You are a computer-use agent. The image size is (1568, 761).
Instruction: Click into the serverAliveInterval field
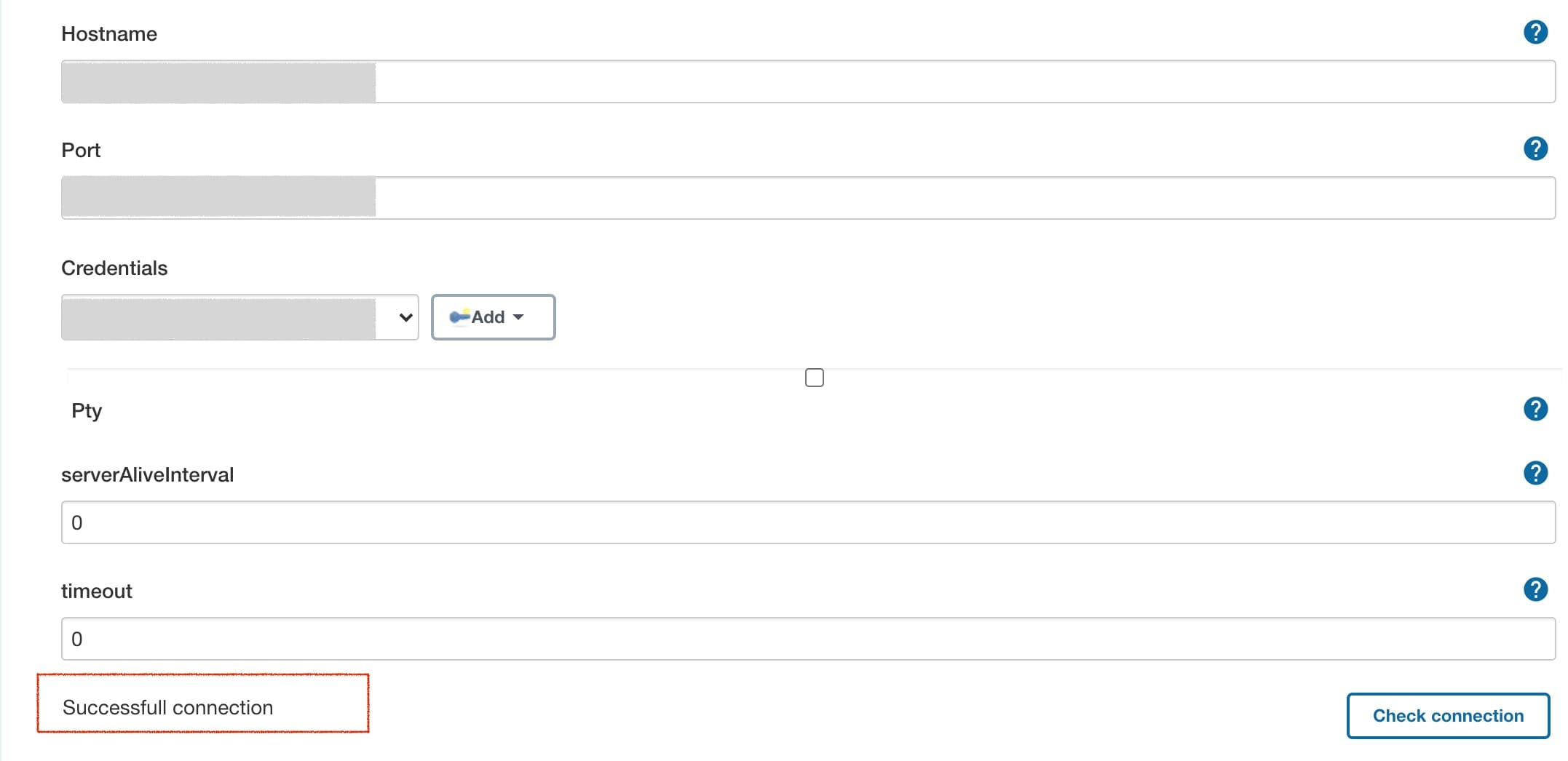tap(808, 522)
